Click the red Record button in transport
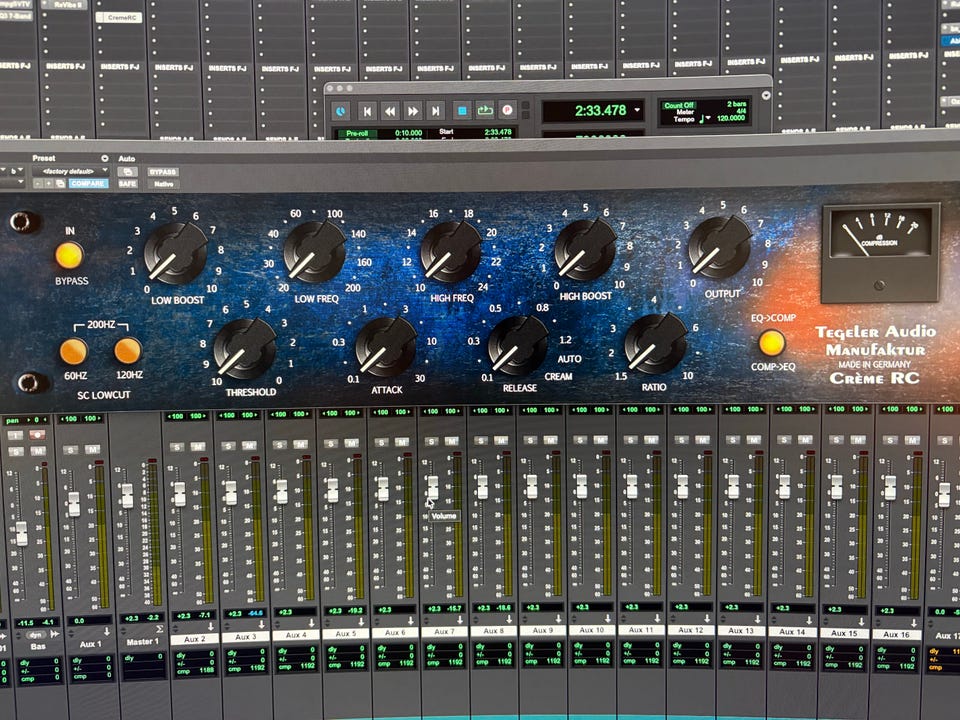 pos(507,110)
